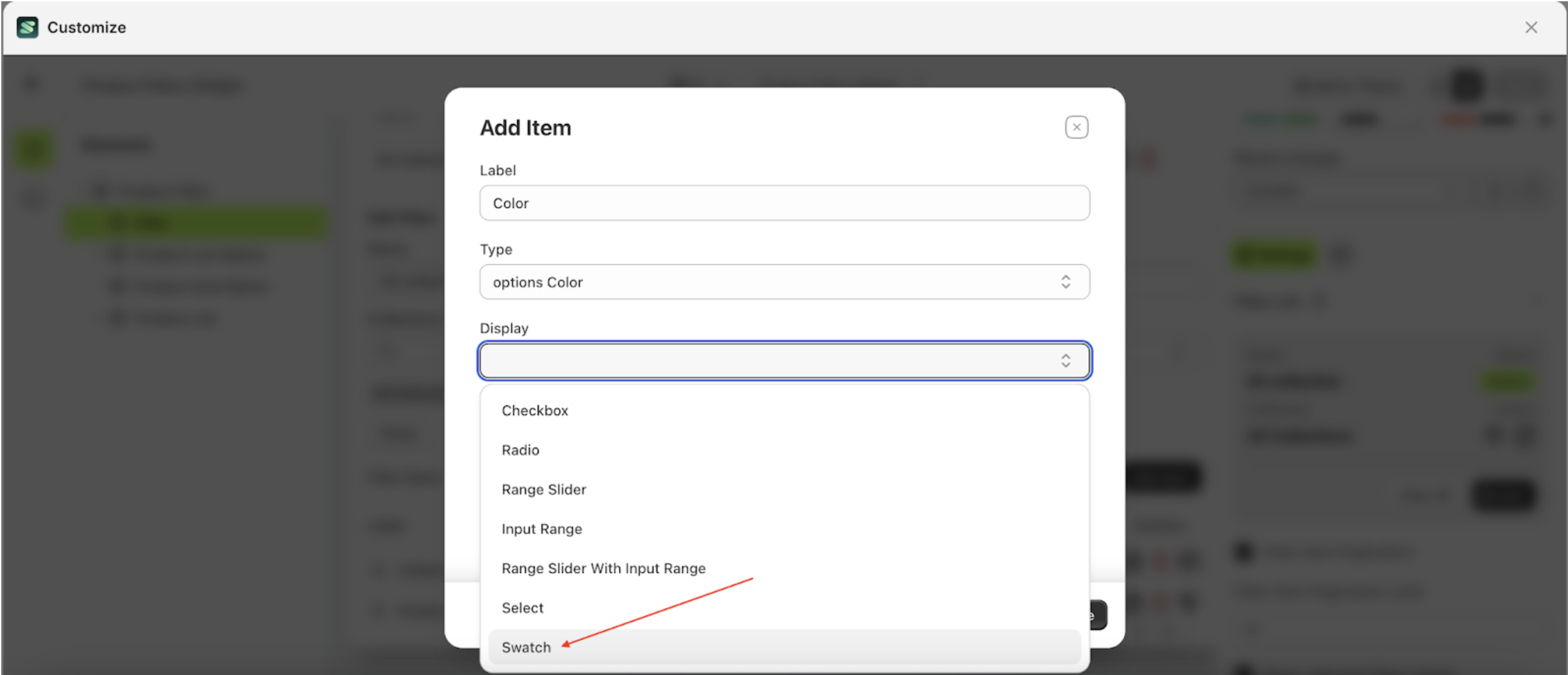1568x675 pixels.
Task: Dismiss the Customize window using the X
Action: pos(1531,27)
